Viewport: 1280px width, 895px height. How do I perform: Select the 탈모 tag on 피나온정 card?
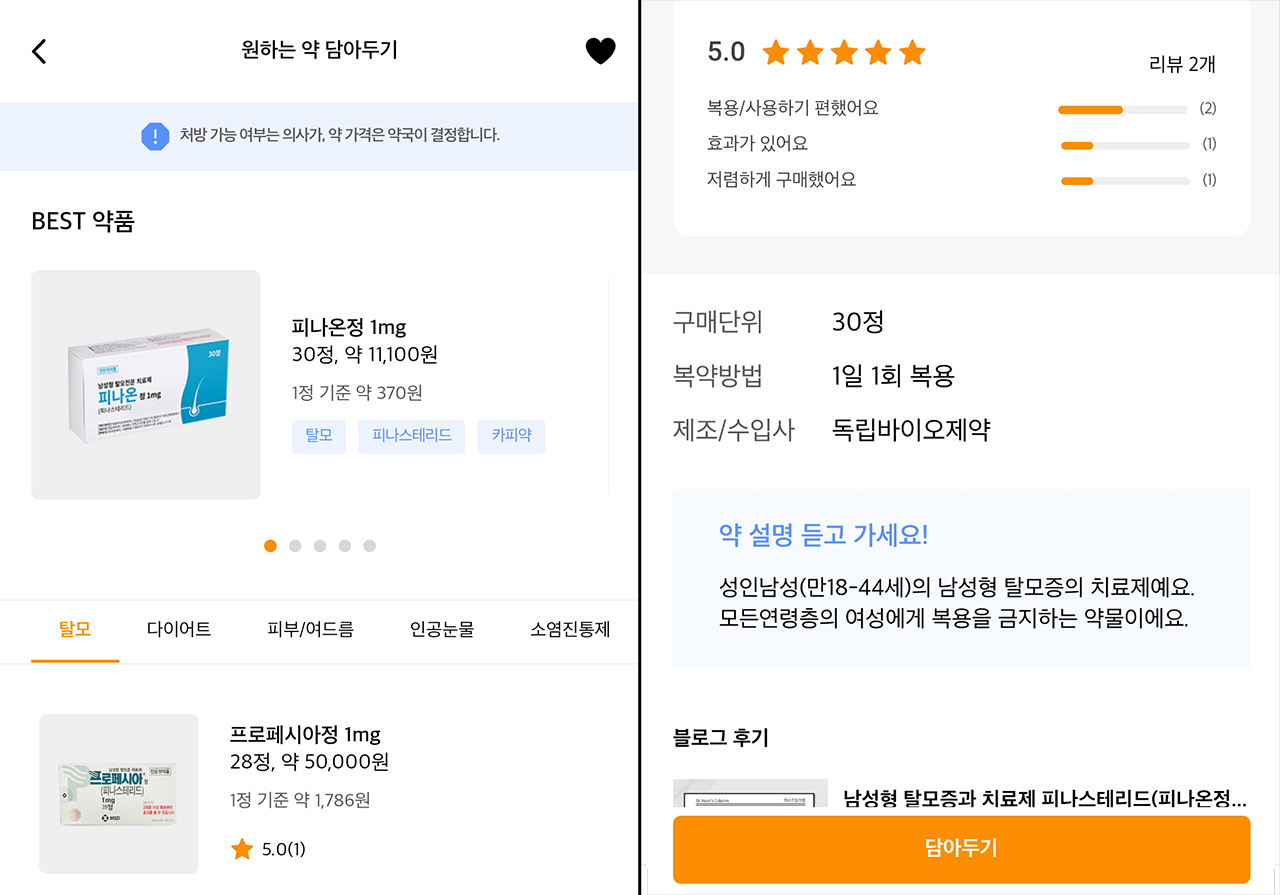[x=318, y=436]
